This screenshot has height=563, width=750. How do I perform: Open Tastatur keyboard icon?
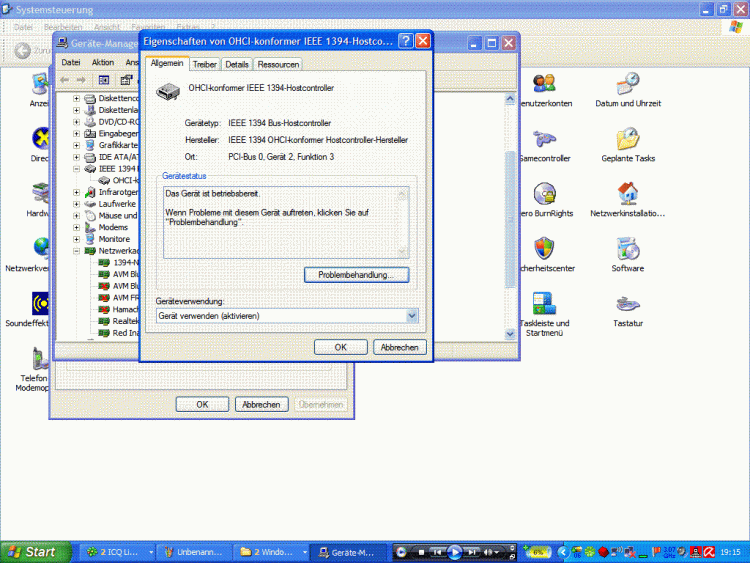(628, 304)
